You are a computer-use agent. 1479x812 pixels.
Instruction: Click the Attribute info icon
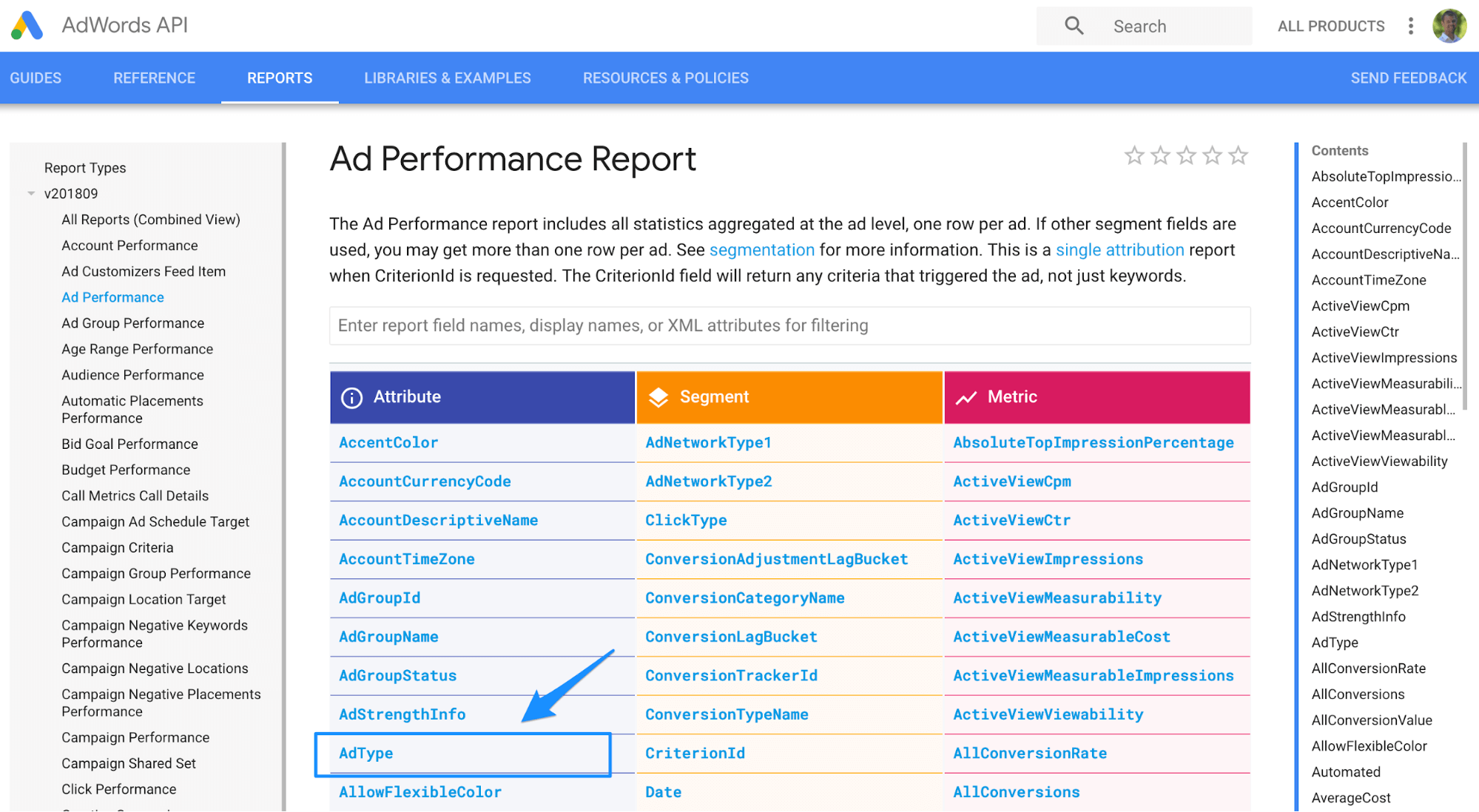351,397
